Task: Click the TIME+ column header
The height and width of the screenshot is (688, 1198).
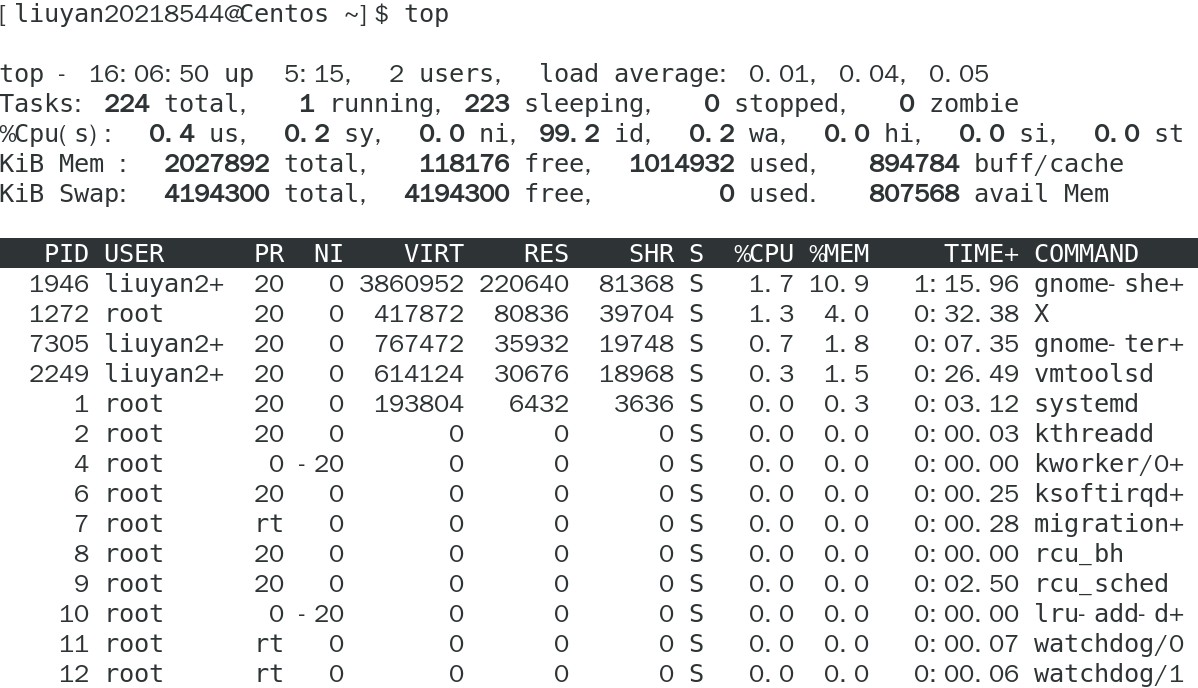Action: tap(981, 254)
